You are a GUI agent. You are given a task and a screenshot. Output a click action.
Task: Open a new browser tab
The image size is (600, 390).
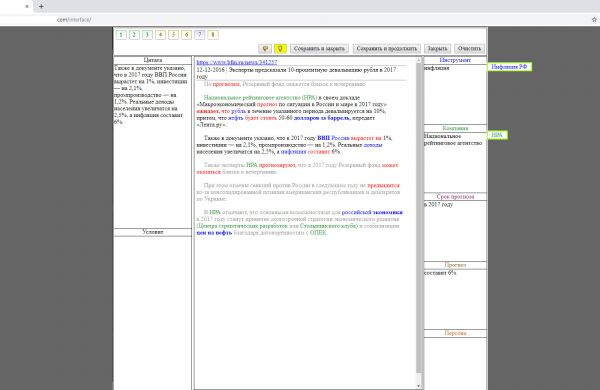tap(41, 6)
